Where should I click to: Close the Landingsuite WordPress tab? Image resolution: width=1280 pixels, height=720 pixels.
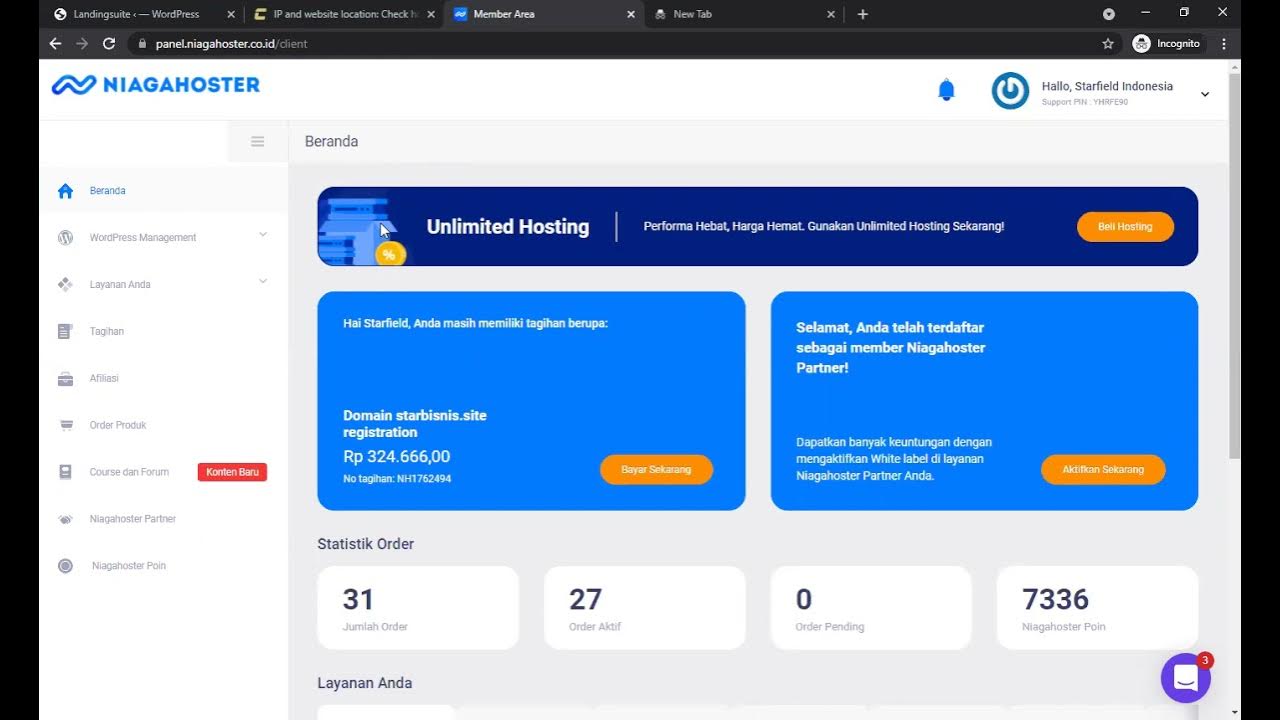[x=231, y=14]
